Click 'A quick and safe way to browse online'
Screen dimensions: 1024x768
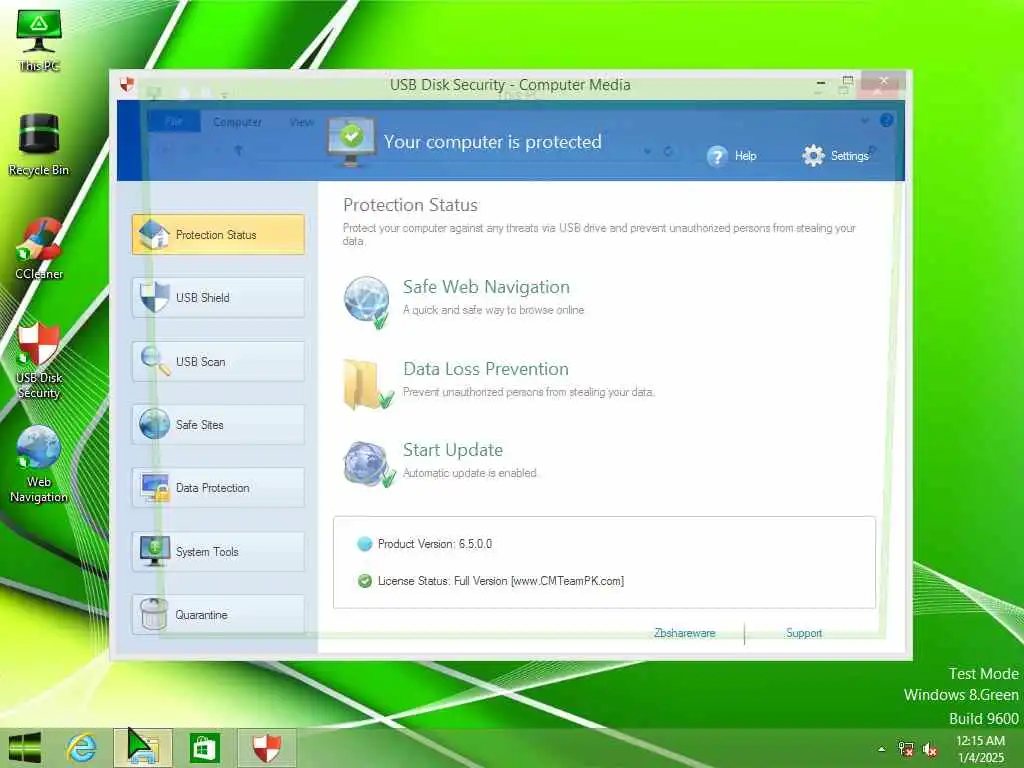[x=493, y=310]
